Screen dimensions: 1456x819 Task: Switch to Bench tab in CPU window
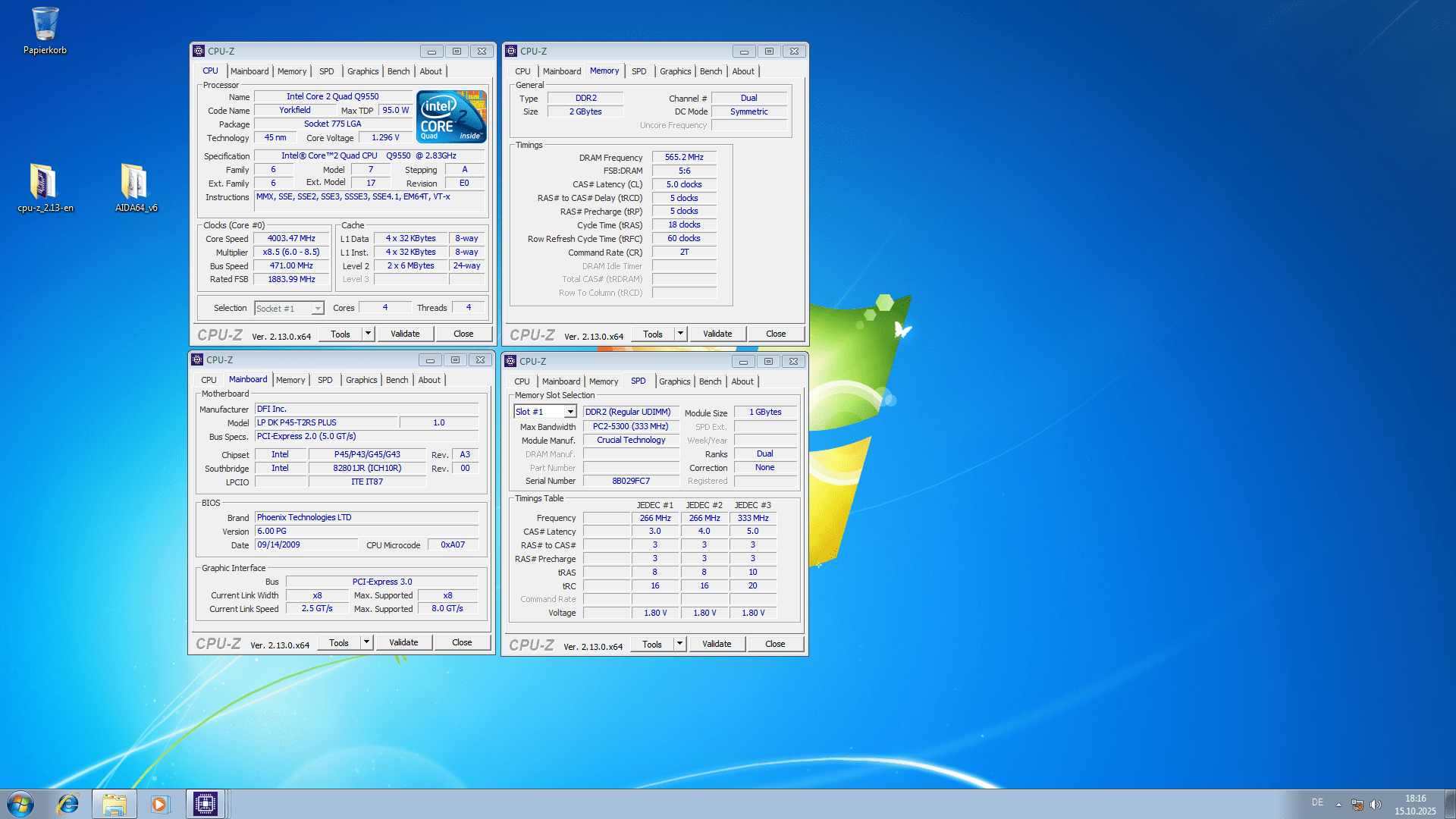[398, 71]
